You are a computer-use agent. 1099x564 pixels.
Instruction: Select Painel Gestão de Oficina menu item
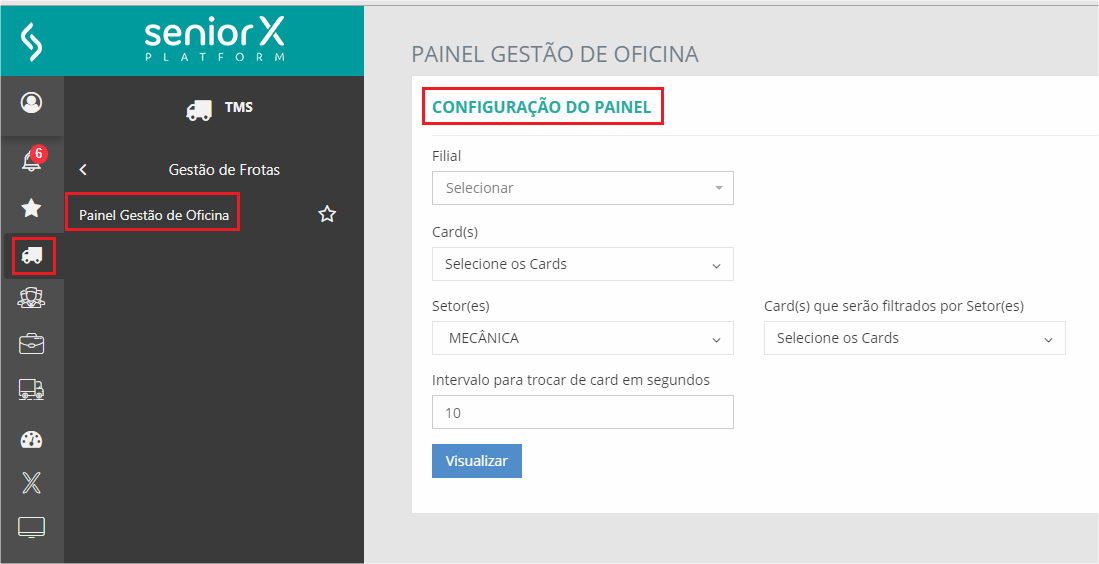click(x=154, y=214)
